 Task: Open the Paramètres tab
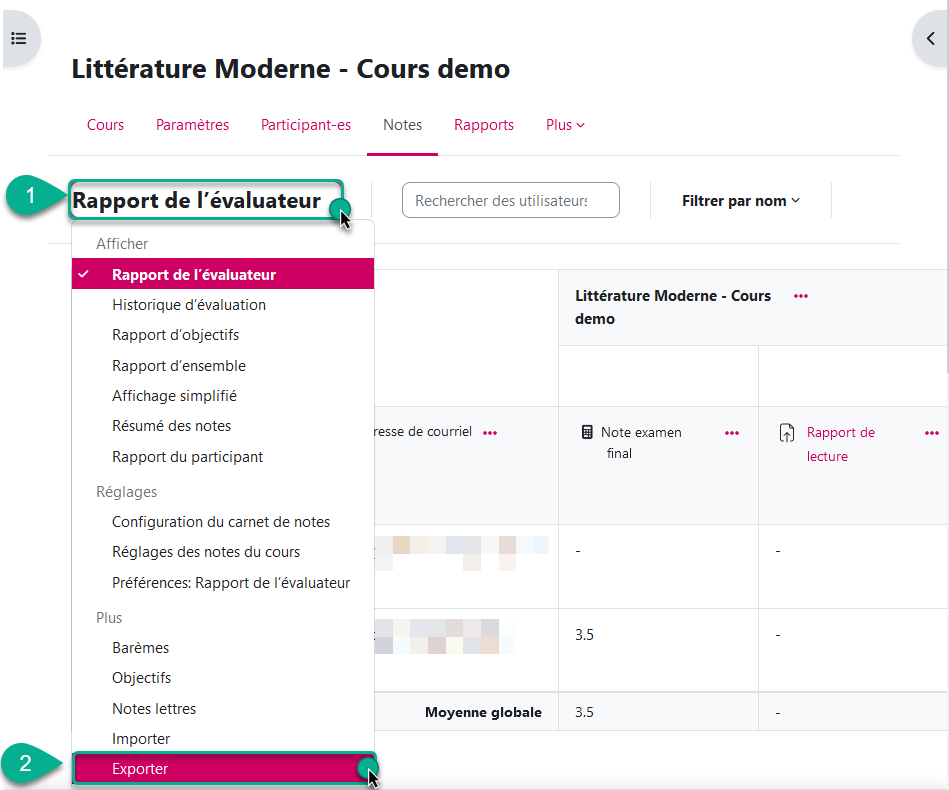click(x=192, y=125)
